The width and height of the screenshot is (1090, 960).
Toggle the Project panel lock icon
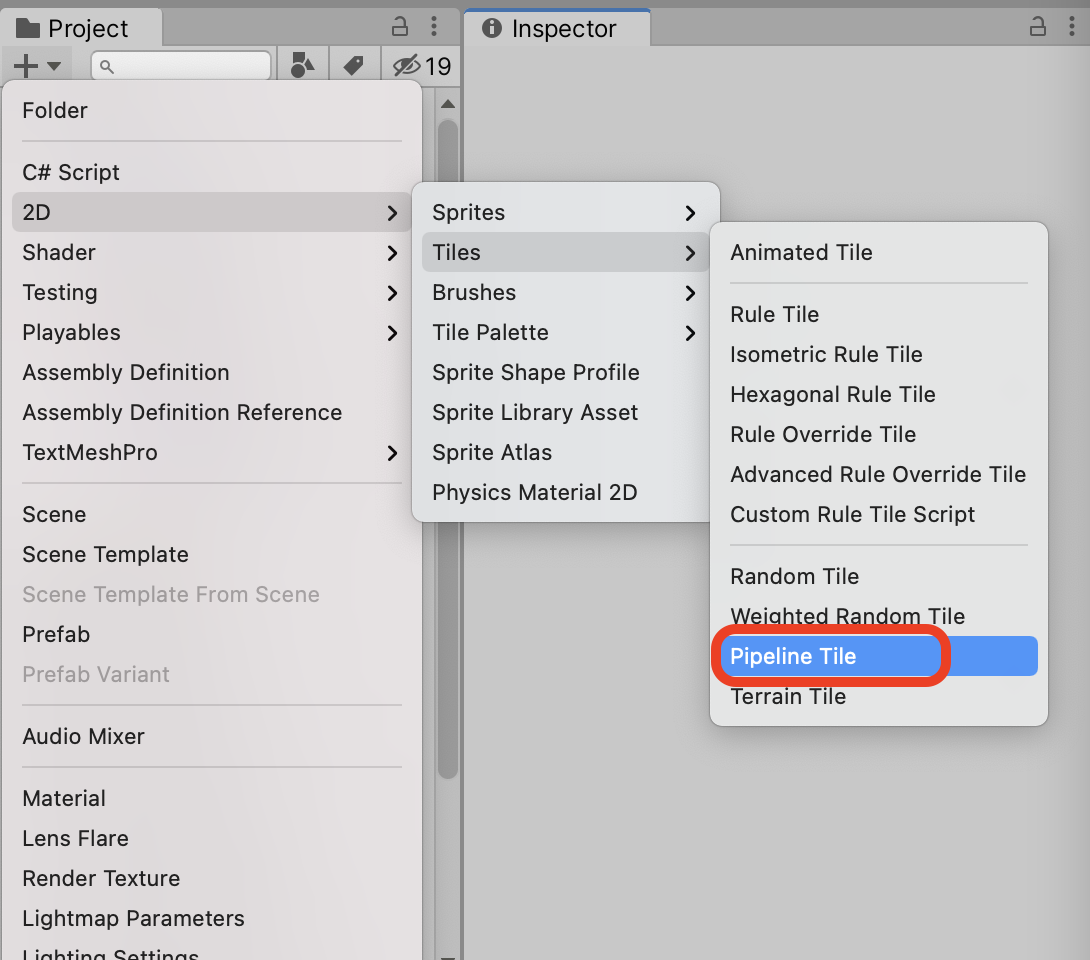(400, 26)
